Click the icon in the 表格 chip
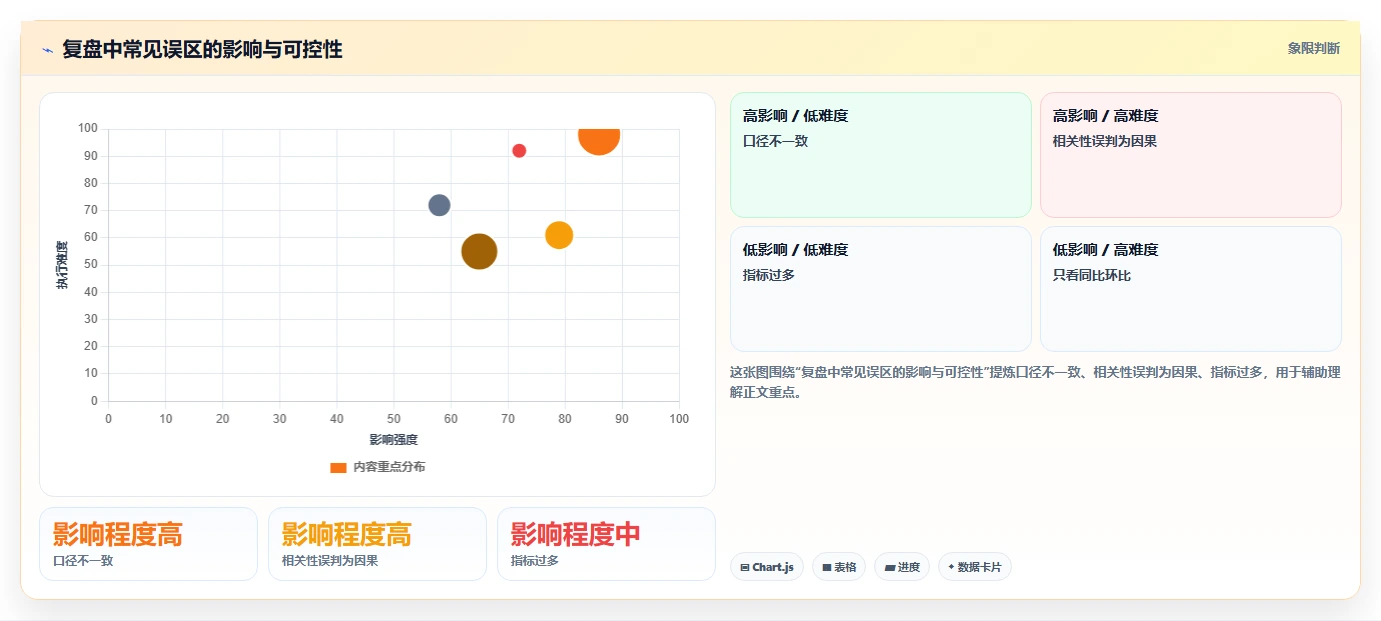 coord(827,567)
